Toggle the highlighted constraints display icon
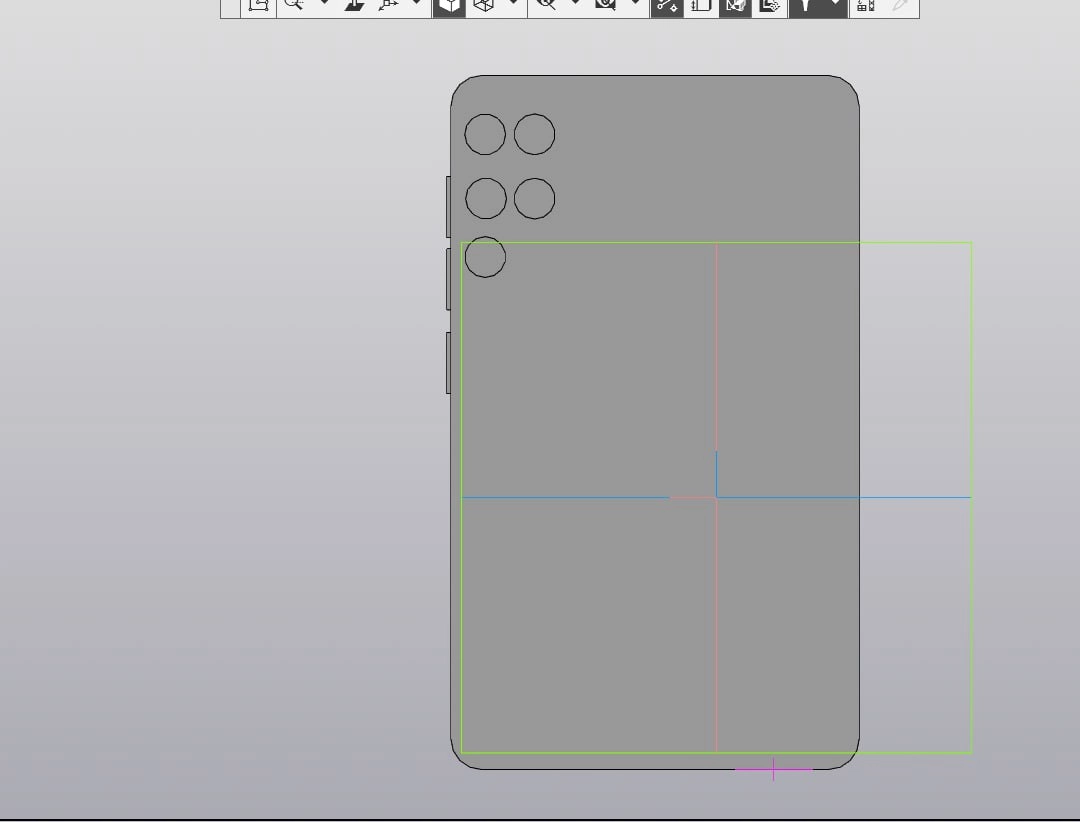 coord(667,6)
